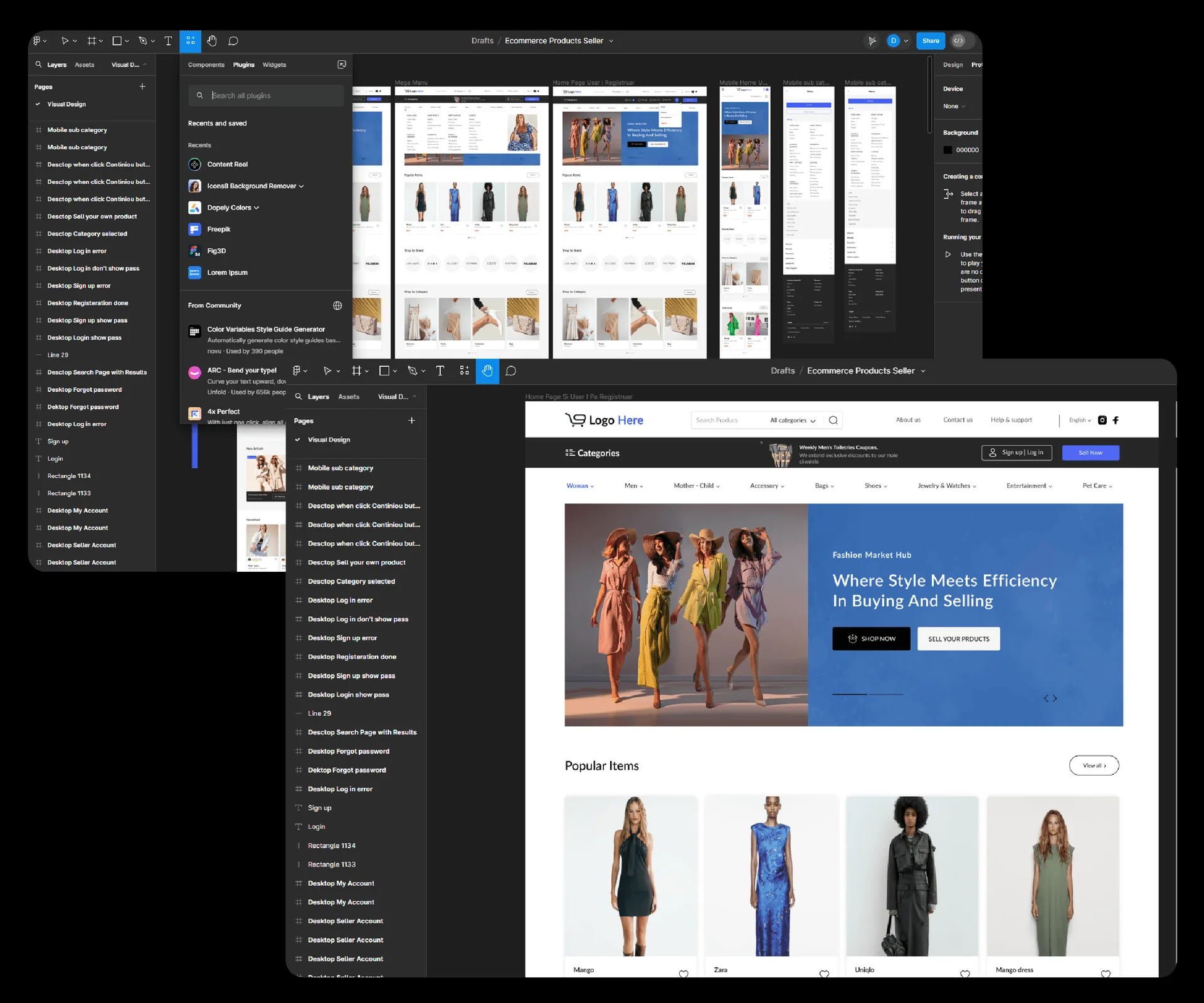Viewport: 1204px width, 1003px height.
Task: Select the checked Visual Design page
Action: click(66, 104)
